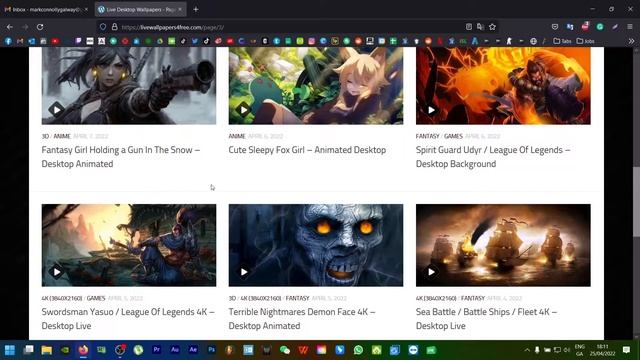Play the Terrible Nightmares Demon Face preview
The width and height of the screenshot is (640, 360).
[244, 271]
